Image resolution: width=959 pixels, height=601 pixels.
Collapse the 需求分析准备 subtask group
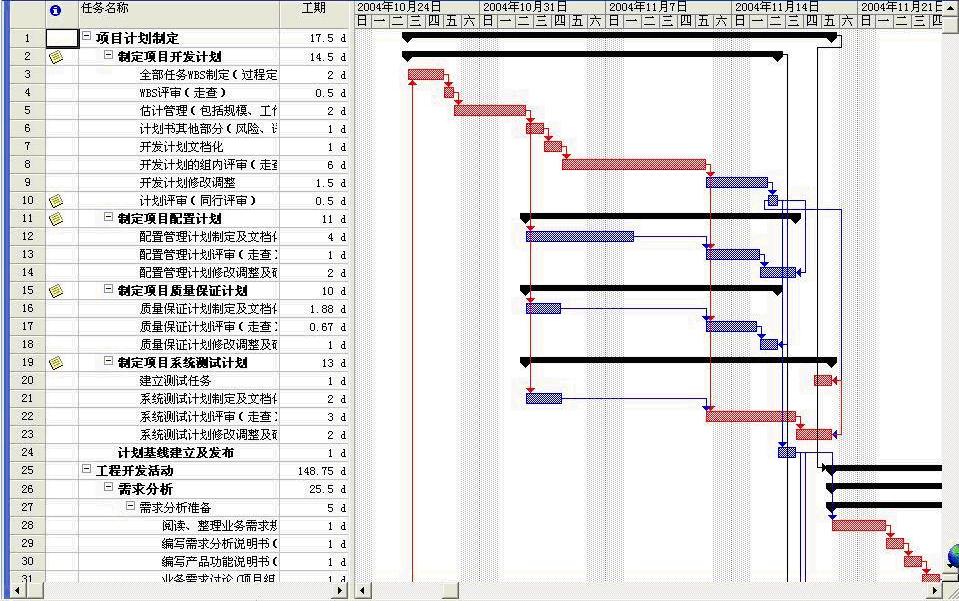pos(131,507)
